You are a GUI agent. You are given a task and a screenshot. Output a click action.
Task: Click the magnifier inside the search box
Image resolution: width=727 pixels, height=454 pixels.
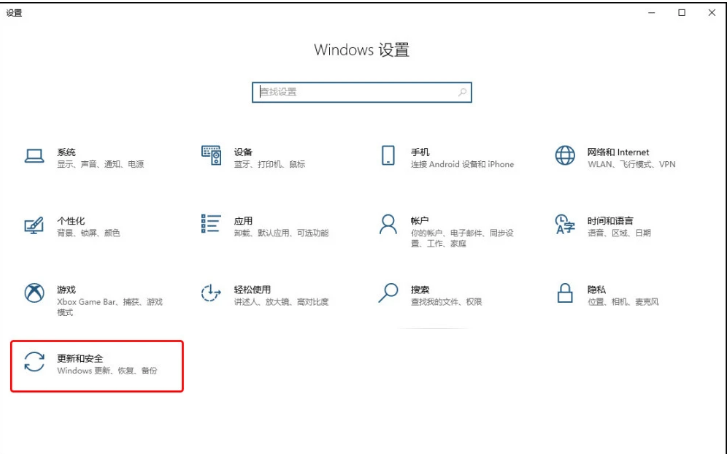pos(462,92)
